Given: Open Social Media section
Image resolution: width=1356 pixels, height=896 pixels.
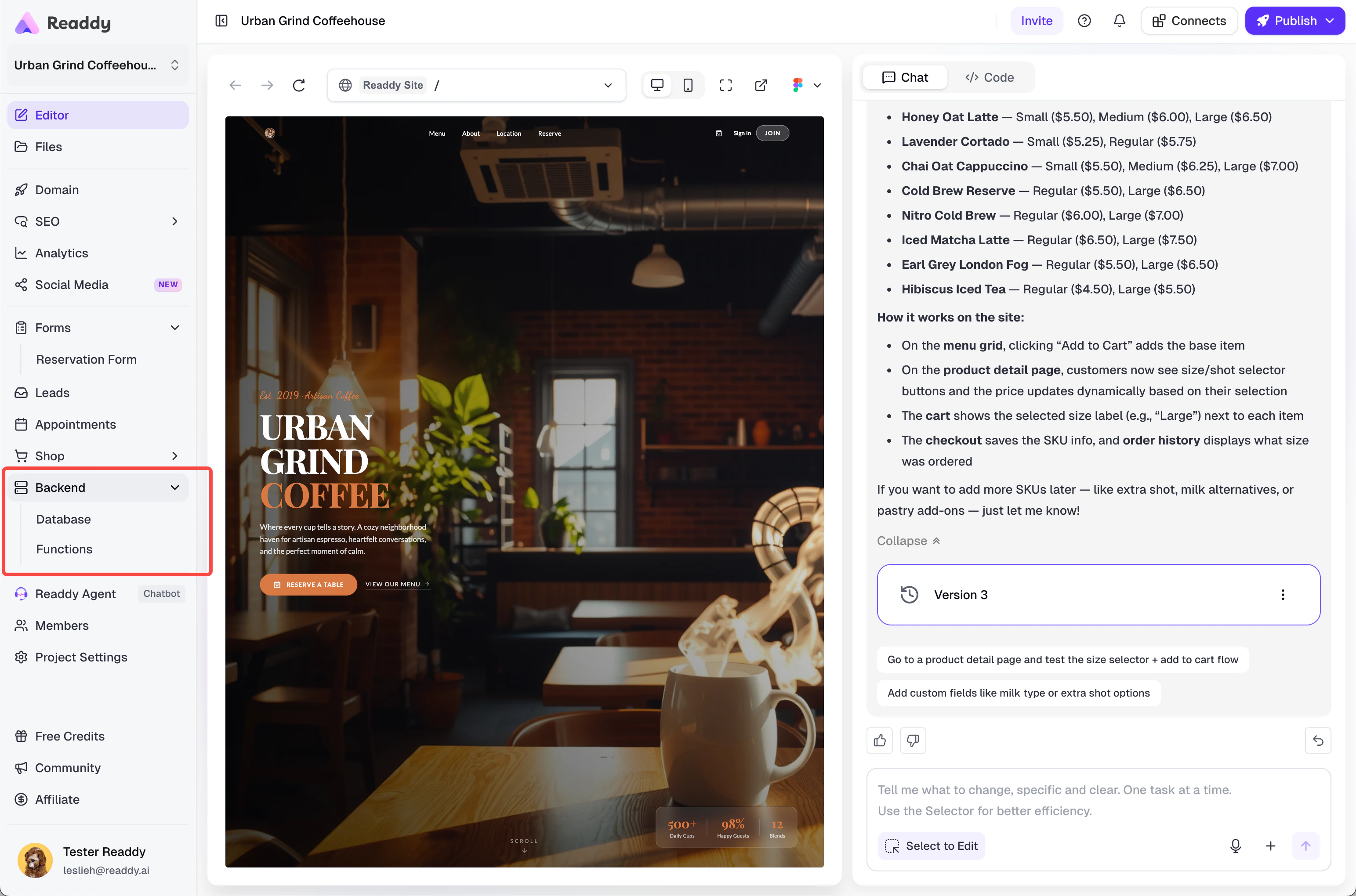Looking at the screenshot, I should point(97,285).
